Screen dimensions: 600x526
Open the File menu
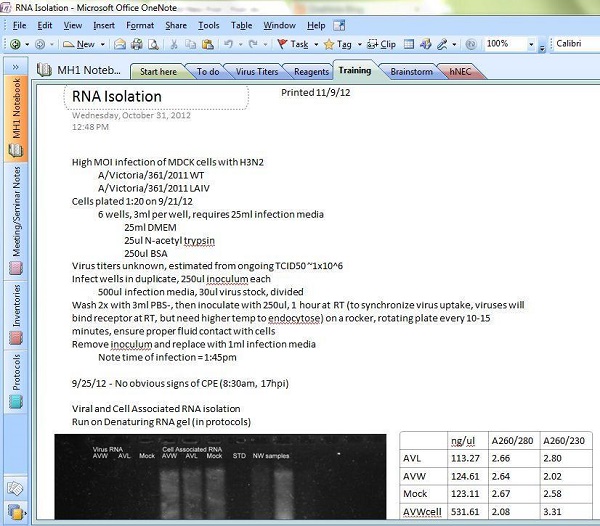pos(19,25)
